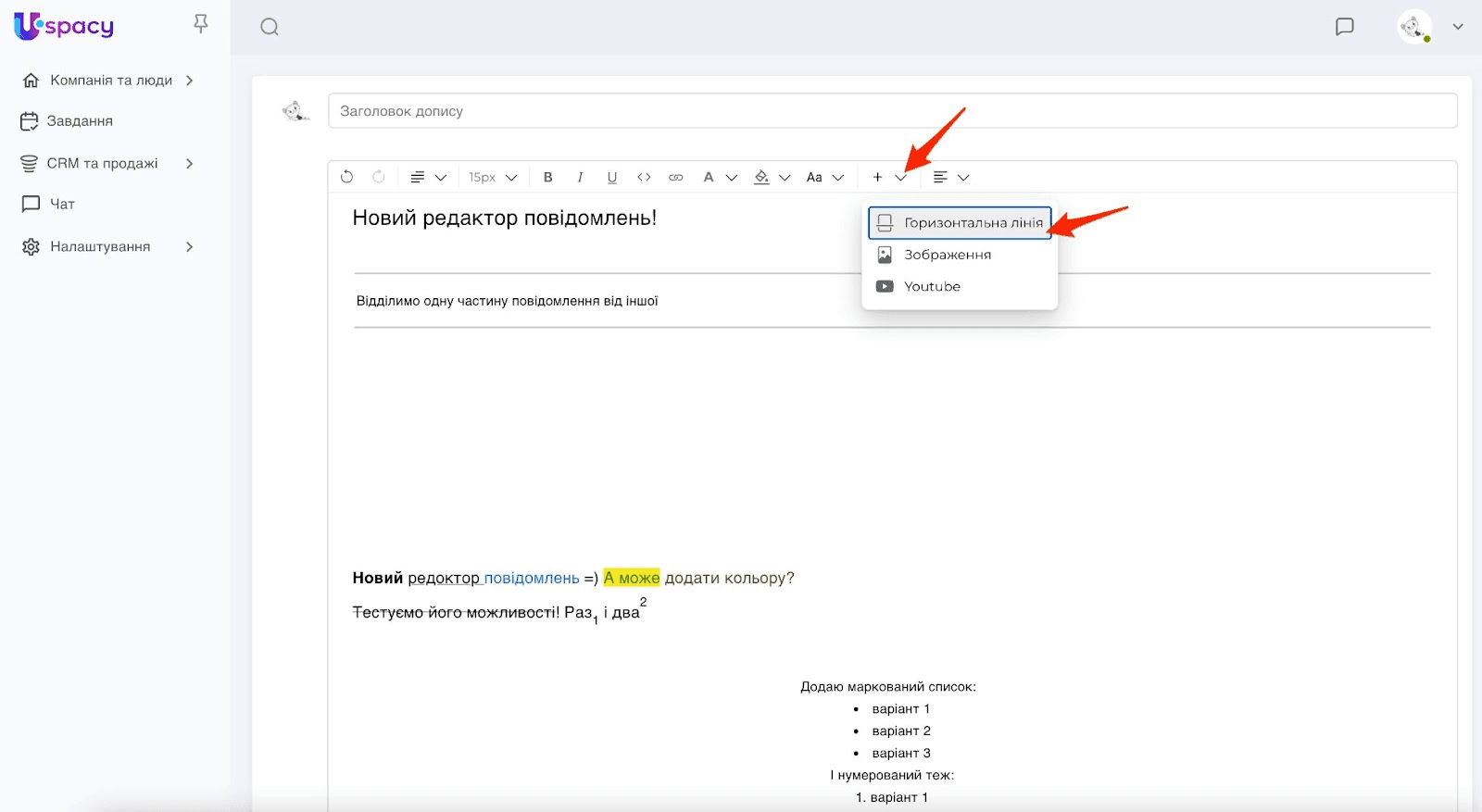The image size is (1482, 812).
Task: Click the redo arrow icon
Action: [379, 177]
